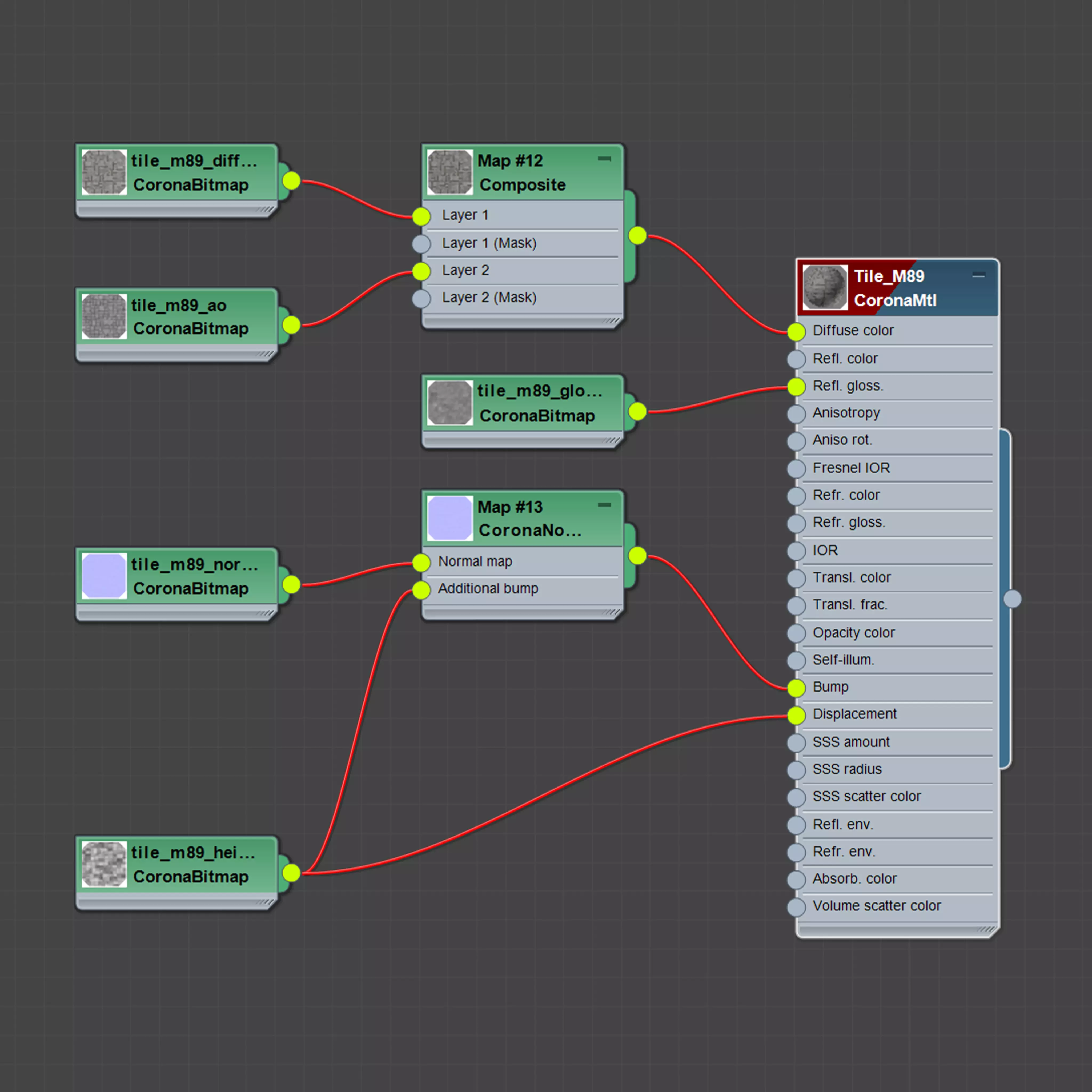Click the Fresnel IOR input socket
Screen dimensions: 1092x1092
pos(796,469)
